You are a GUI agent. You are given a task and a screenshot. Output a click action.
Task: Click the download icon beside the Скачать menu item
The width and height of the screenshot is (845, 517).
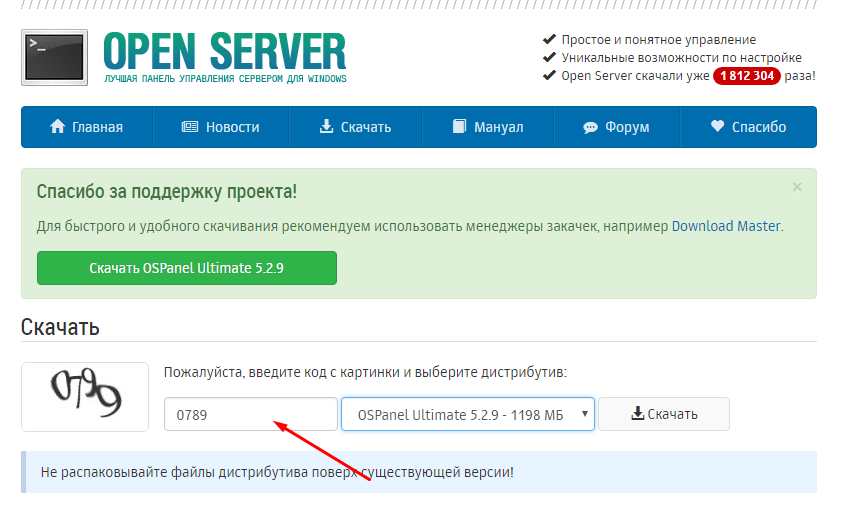tap(326, 126)
